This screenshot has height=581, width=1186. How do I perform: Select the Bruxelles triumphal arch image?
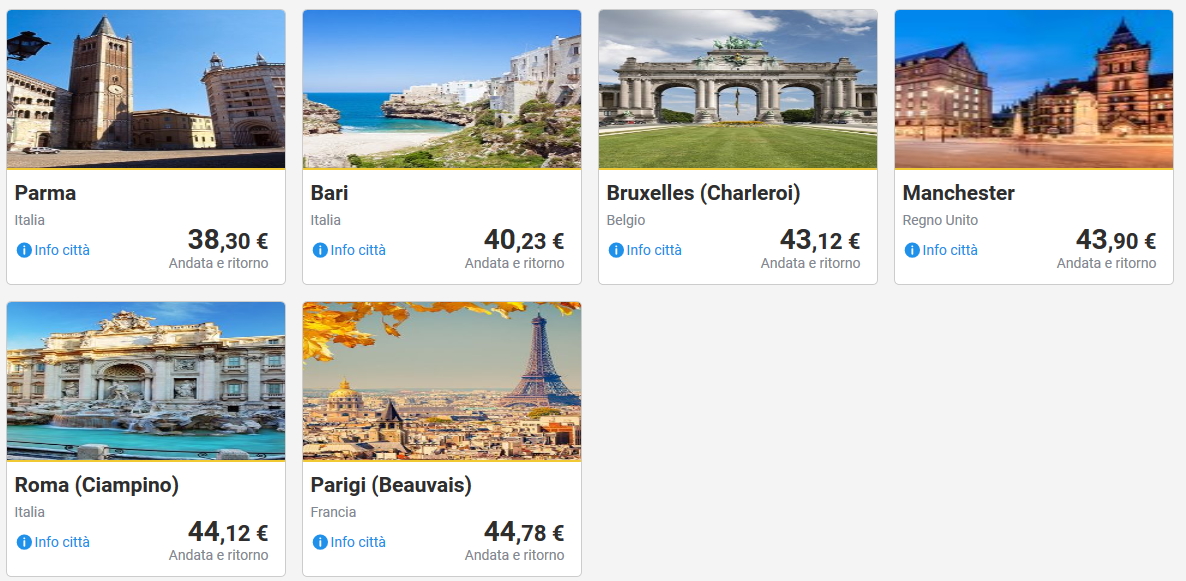[x=738, y=89]
